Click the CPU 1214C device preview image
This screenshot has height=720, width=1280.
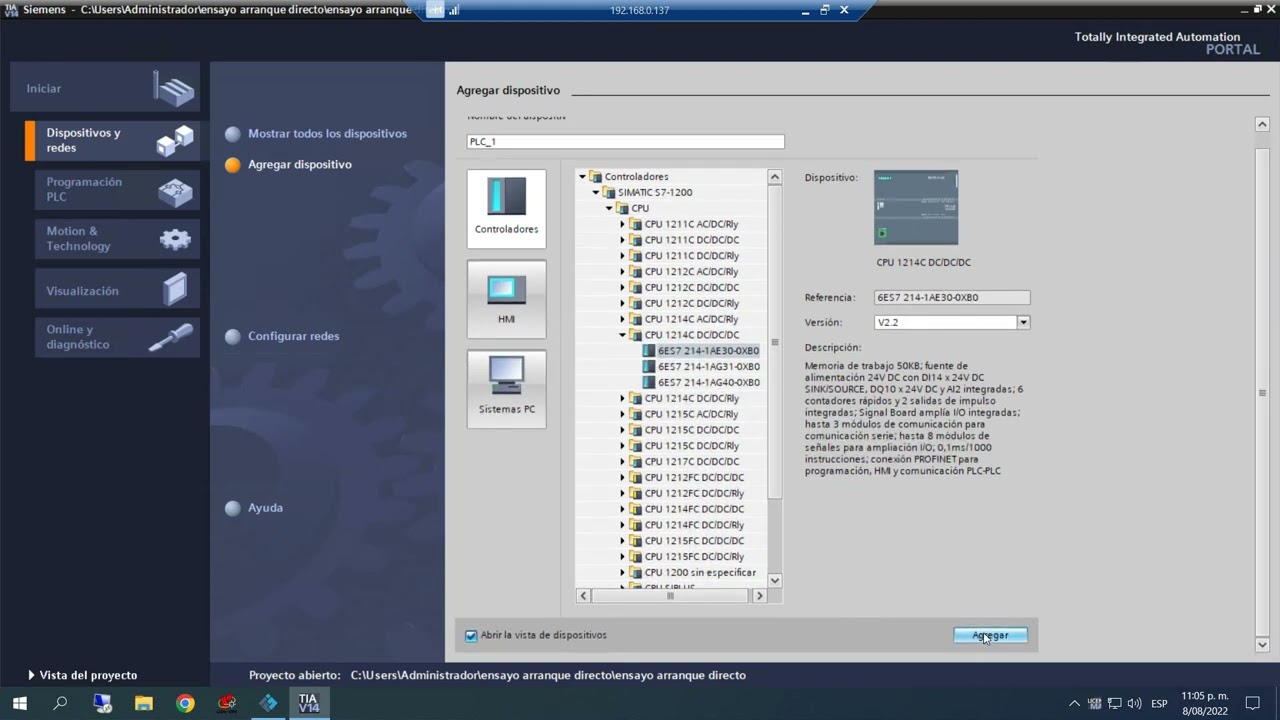[916, 208]
